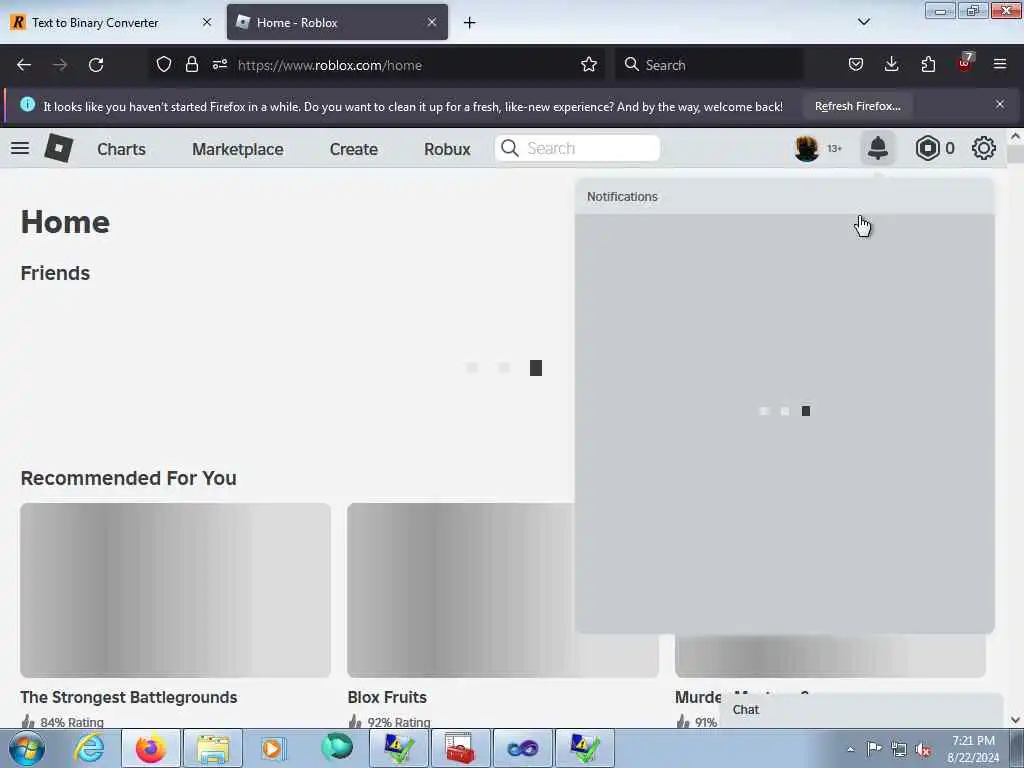Screen dimensions: 1024x768
Task: Click the Friends section heading
Action: click(x=56, y=273)
